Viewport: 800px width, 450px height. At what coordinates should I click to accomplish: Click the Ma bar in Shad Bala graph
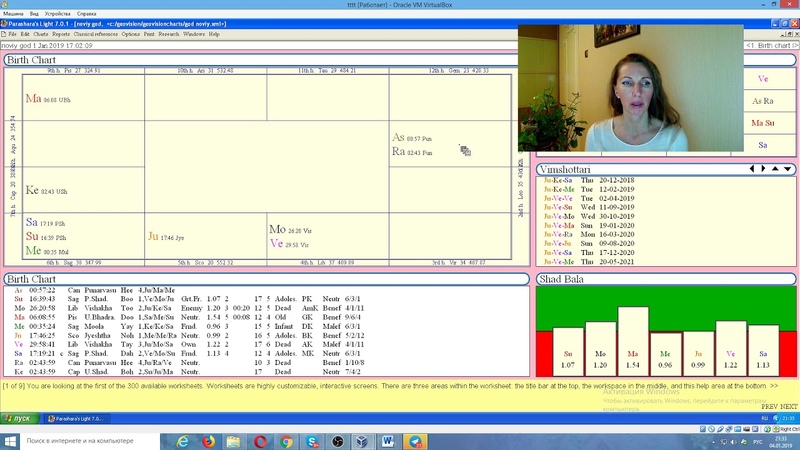[x=633, y=341]
